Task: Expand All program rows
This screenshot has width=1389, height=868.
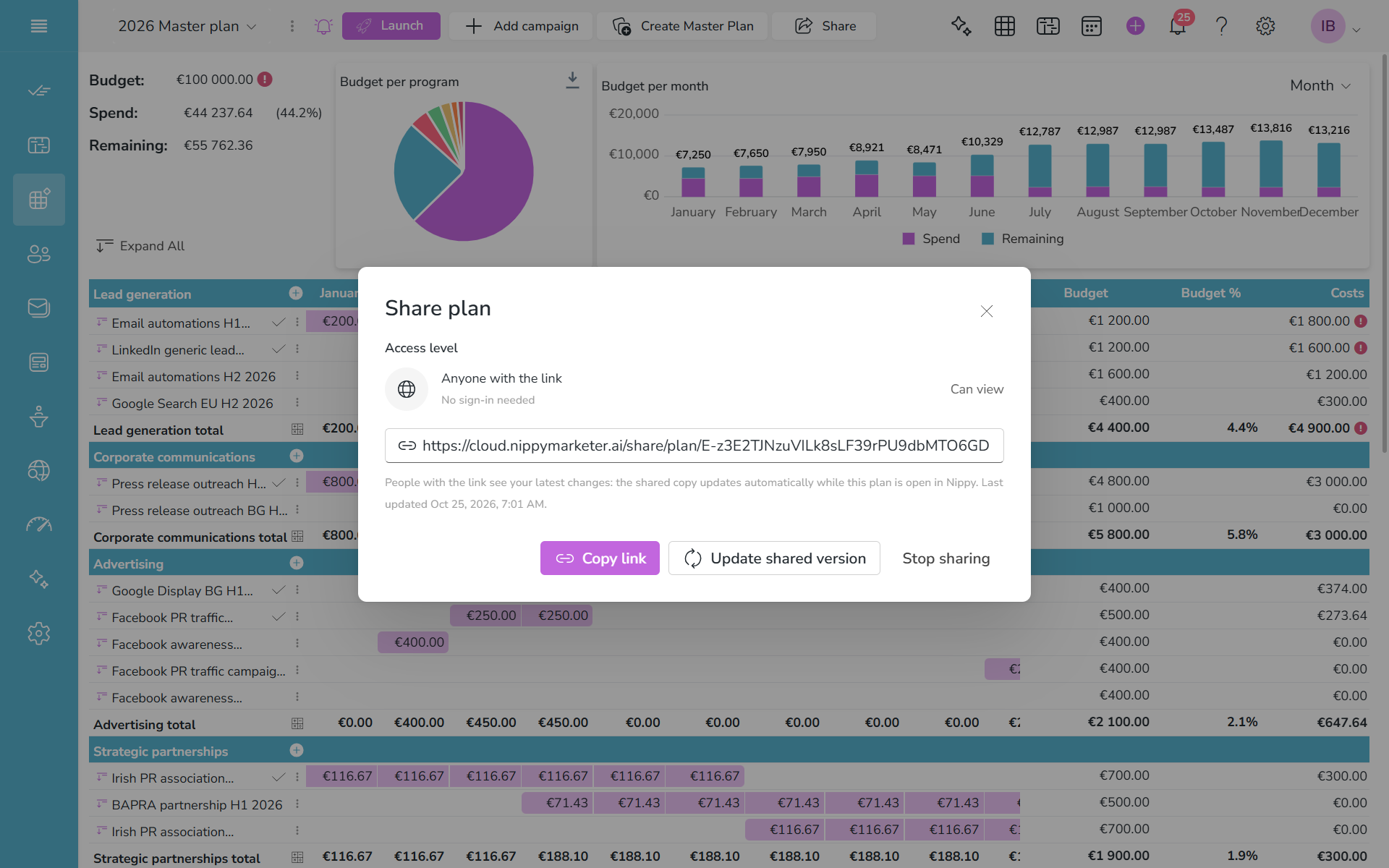Action: click(x=140, y=246)
